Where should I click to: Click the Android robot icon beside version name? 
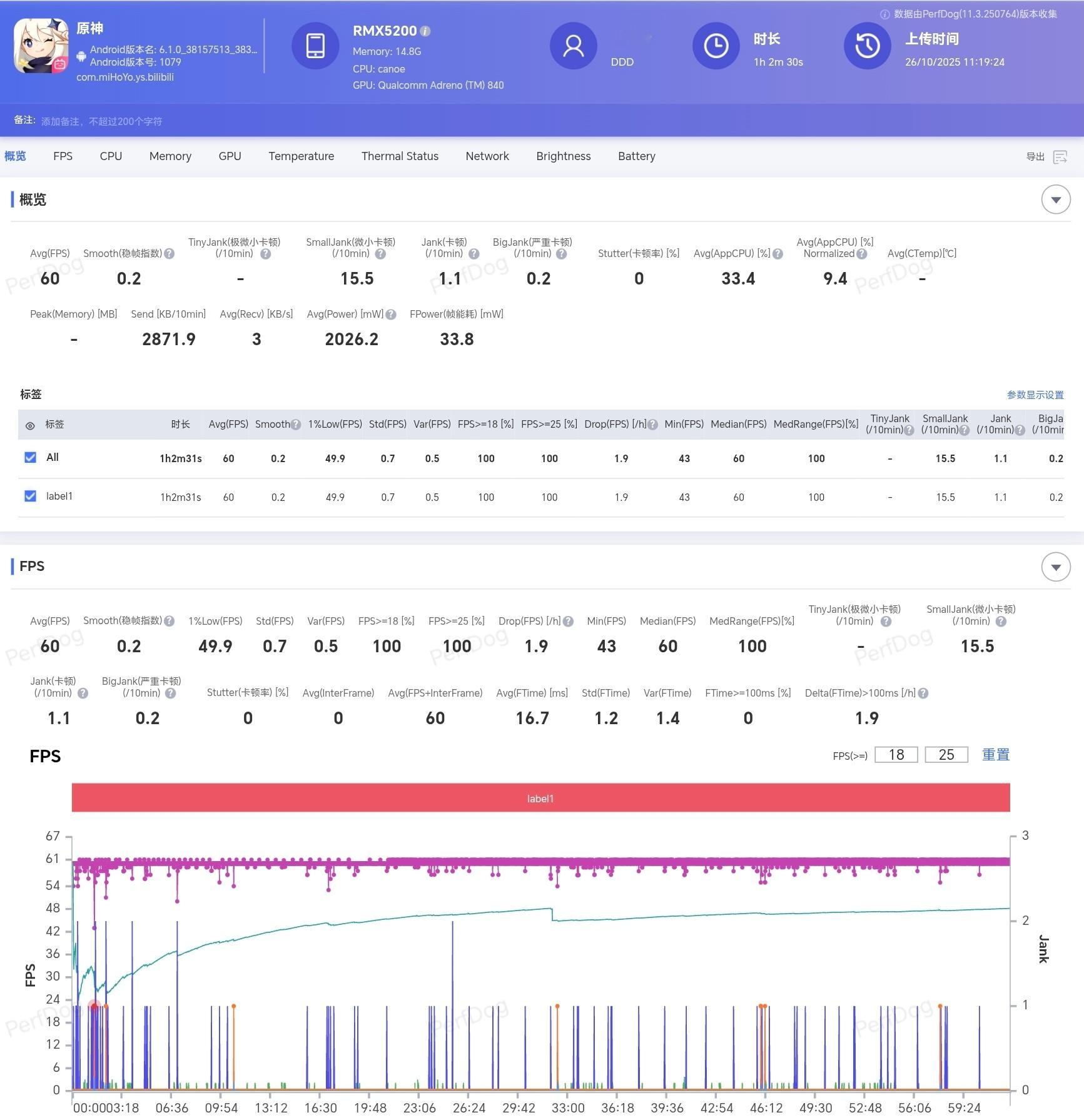(x=81, y=56)
